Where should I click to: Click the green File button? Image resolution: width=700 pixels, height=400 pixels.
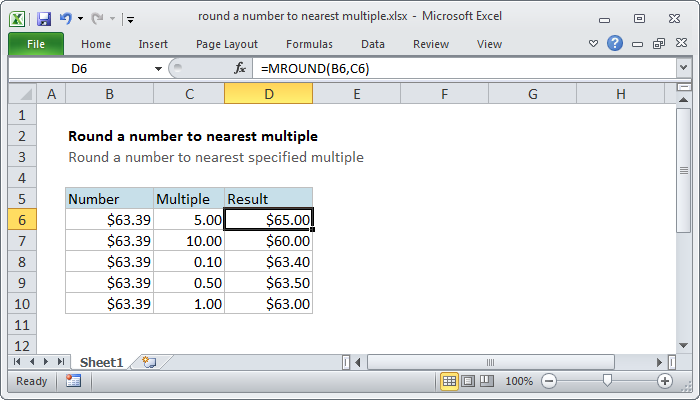35,44
